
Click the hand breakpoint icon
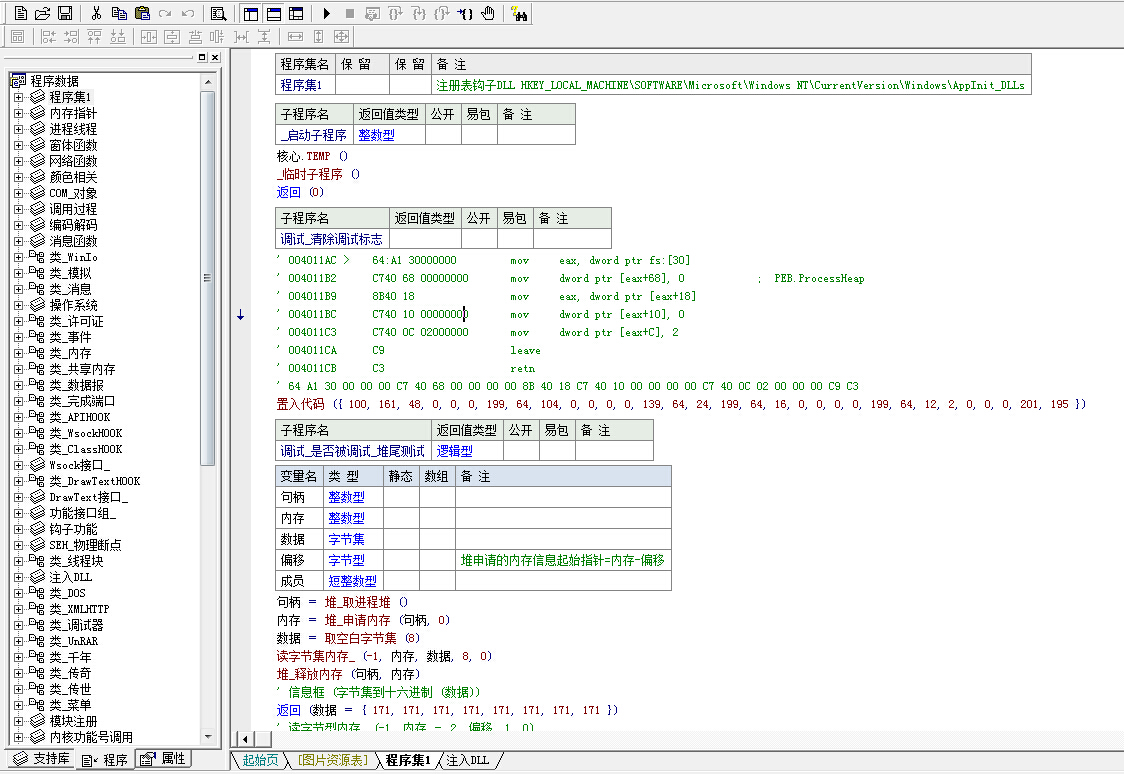tap(488, 13)
